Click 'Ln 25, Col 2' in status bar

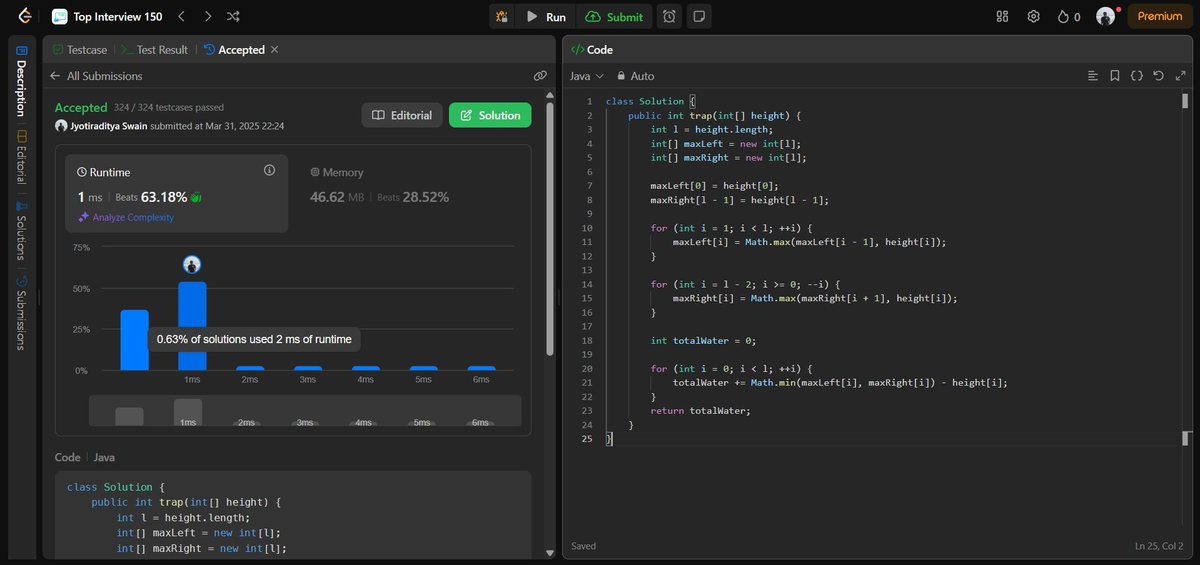coord(1159,546)
